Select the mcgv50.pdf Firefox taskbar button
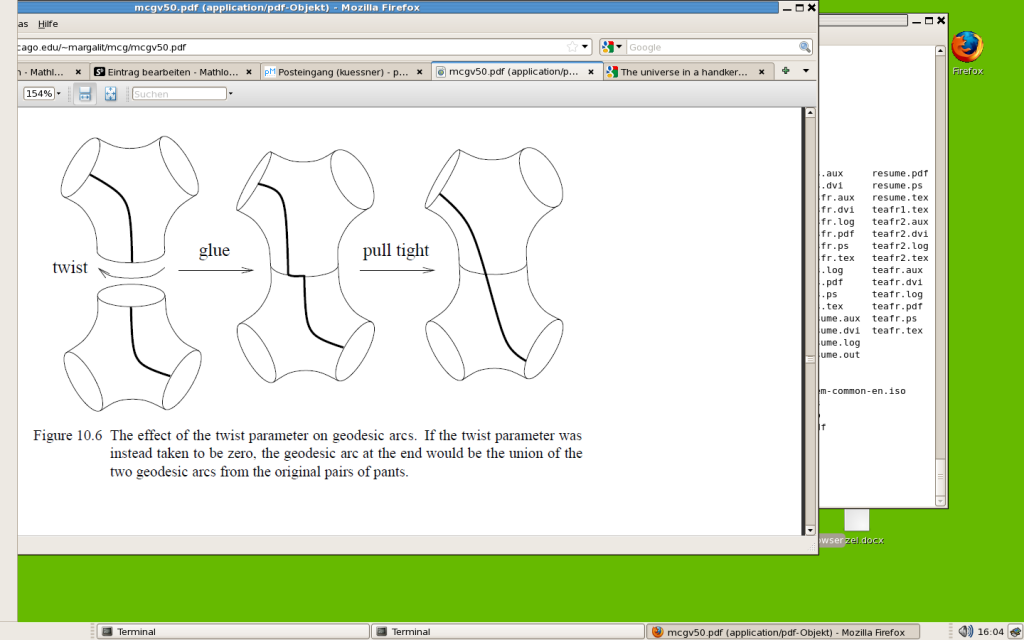 pos(782,631)
